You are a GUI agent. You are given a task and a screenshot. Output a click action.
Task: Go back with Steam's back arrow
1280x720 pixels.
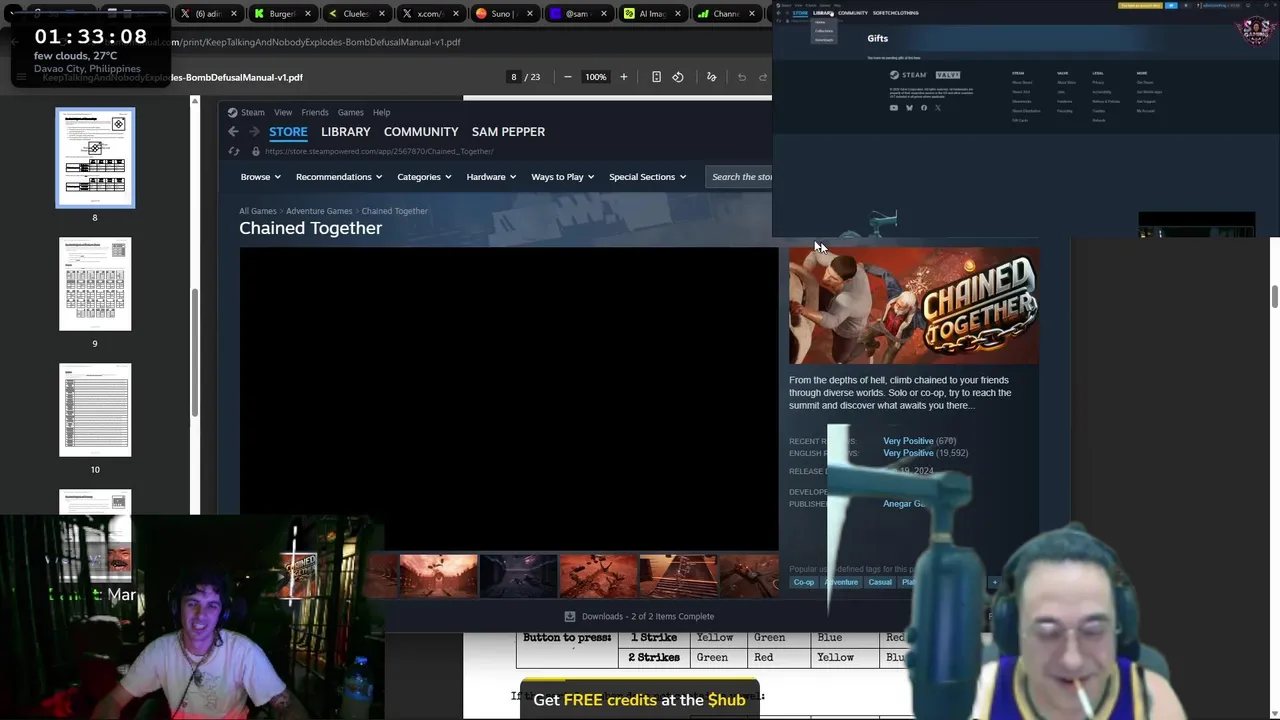[x=233, y=131]
